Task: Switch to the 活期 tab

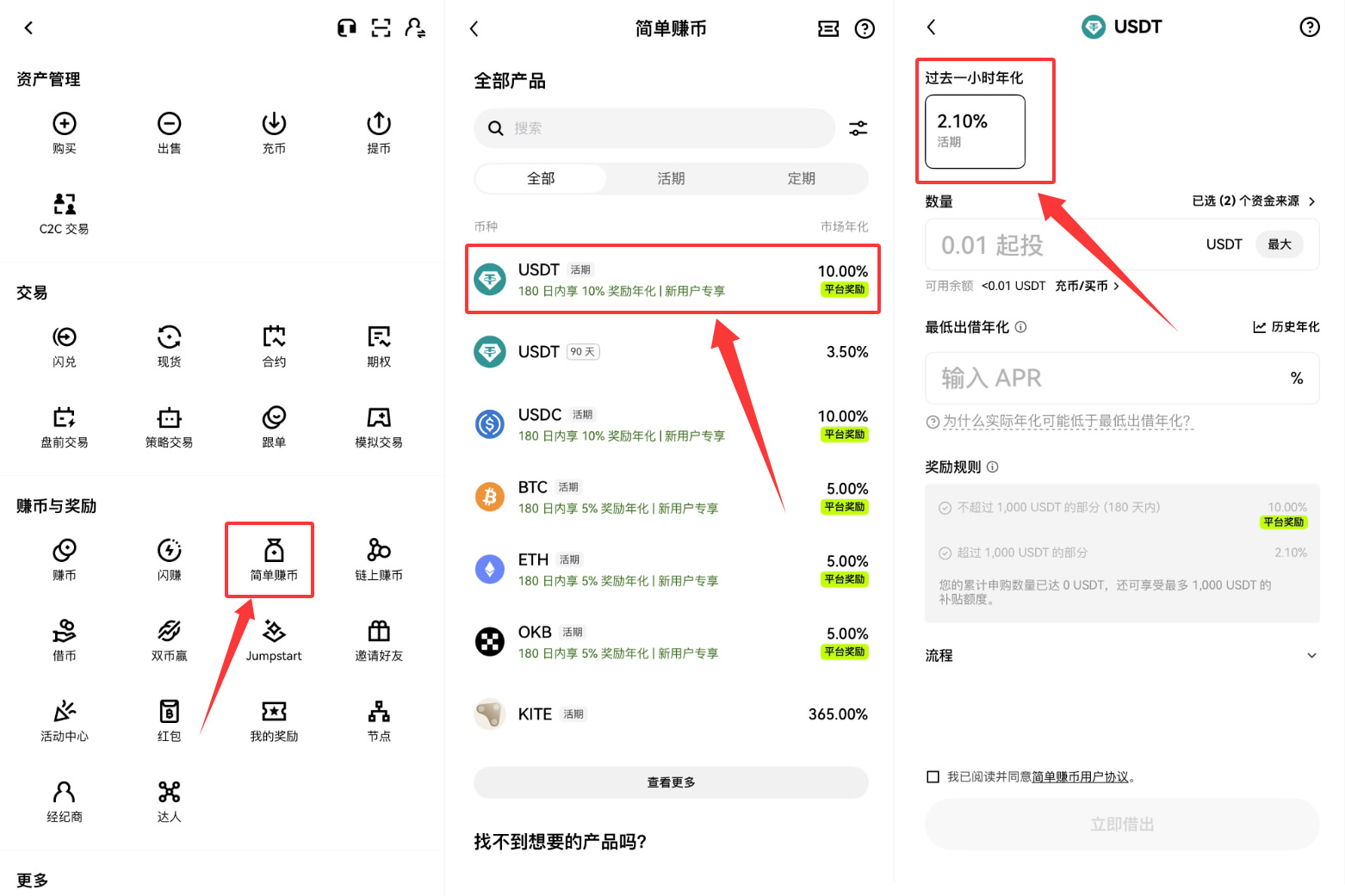Action: (x=671, y=178)
